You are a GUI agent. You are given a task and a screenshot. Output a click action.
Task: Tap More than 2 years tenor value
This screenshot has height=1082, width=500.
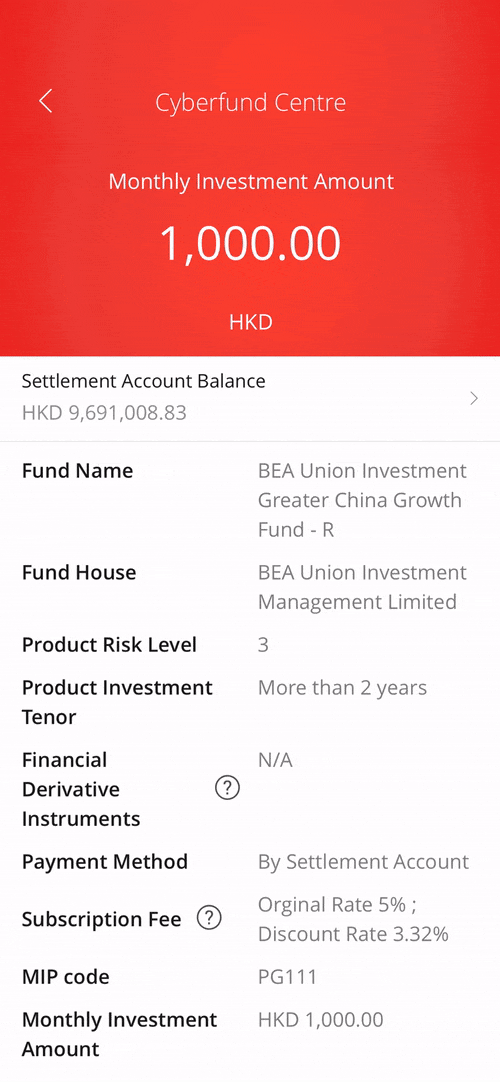[x=343, y=688]
